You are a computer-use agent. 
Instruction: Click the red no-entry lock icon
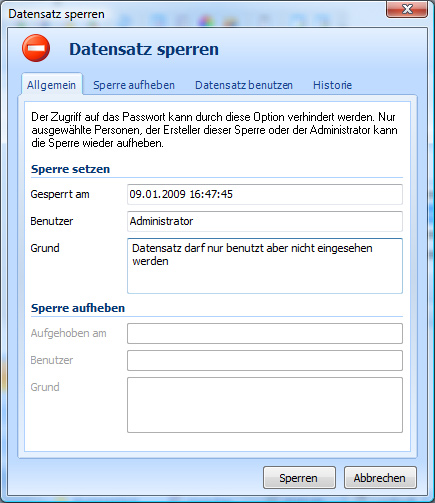click(36, 48)
